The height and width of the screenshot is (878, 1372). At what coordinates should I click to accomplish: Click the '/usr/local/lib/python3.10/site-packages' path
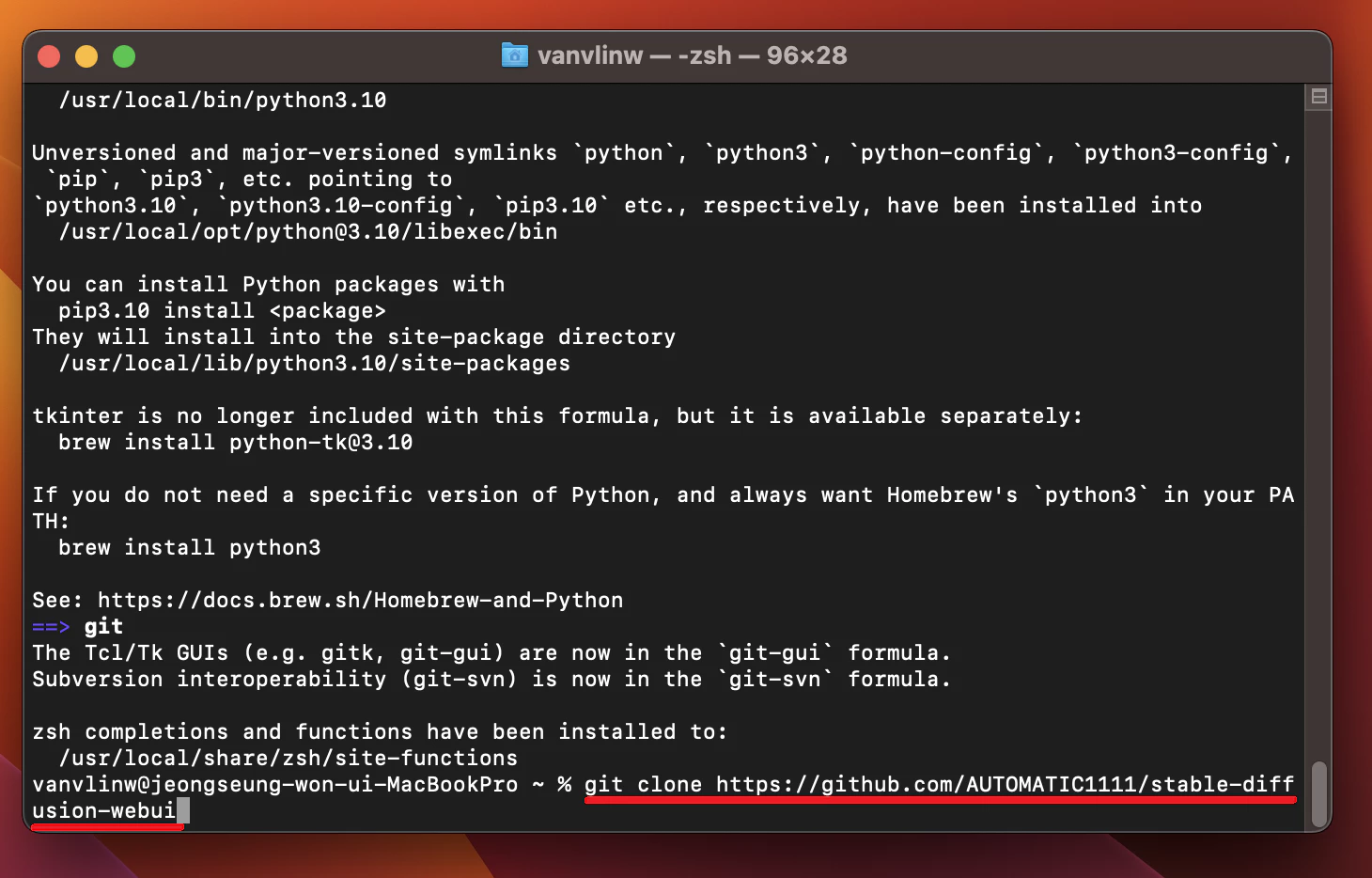coord(315,363)
